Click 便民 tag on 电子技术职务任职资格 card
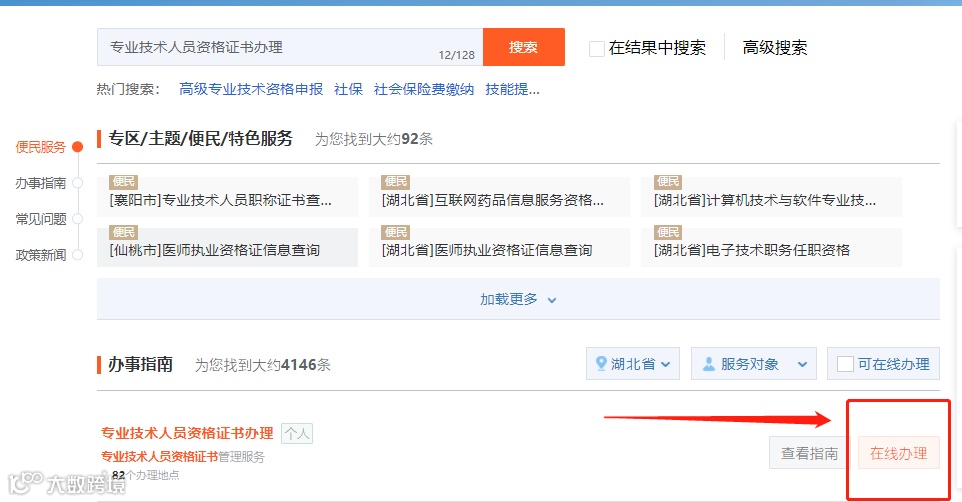 668,232
